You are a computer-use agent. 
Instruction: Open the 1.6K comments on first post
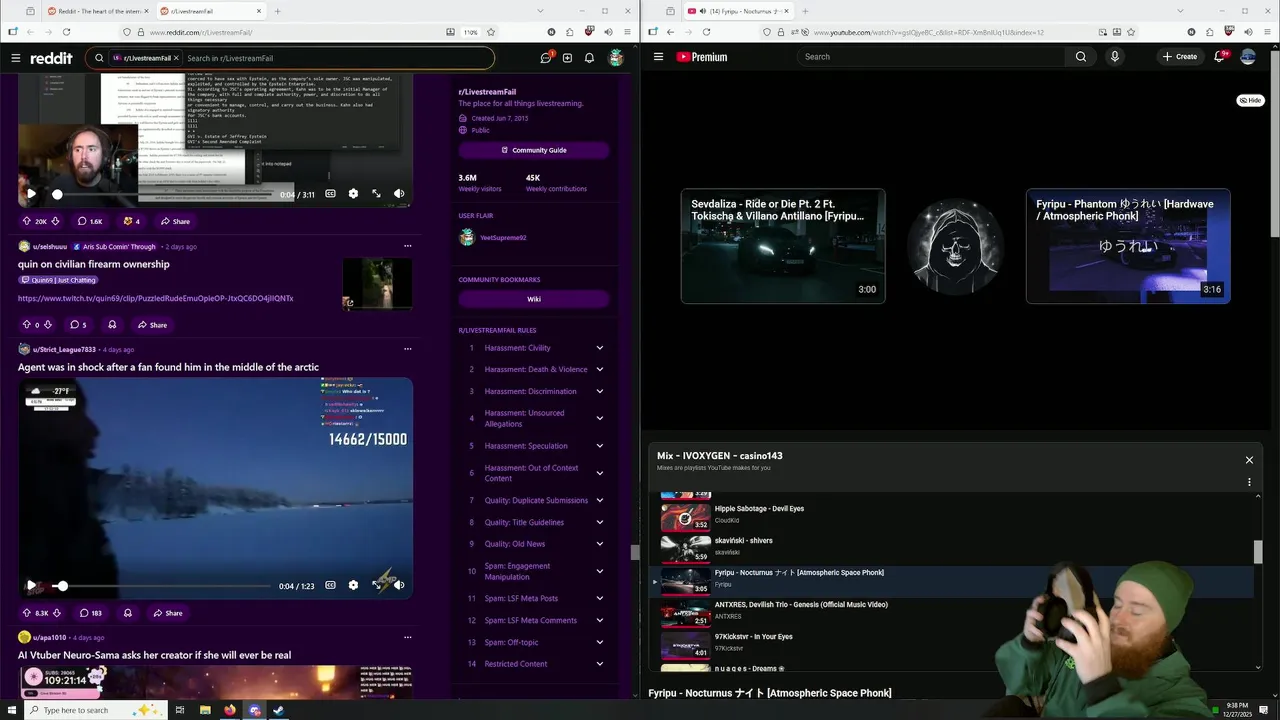coord(89,221)
